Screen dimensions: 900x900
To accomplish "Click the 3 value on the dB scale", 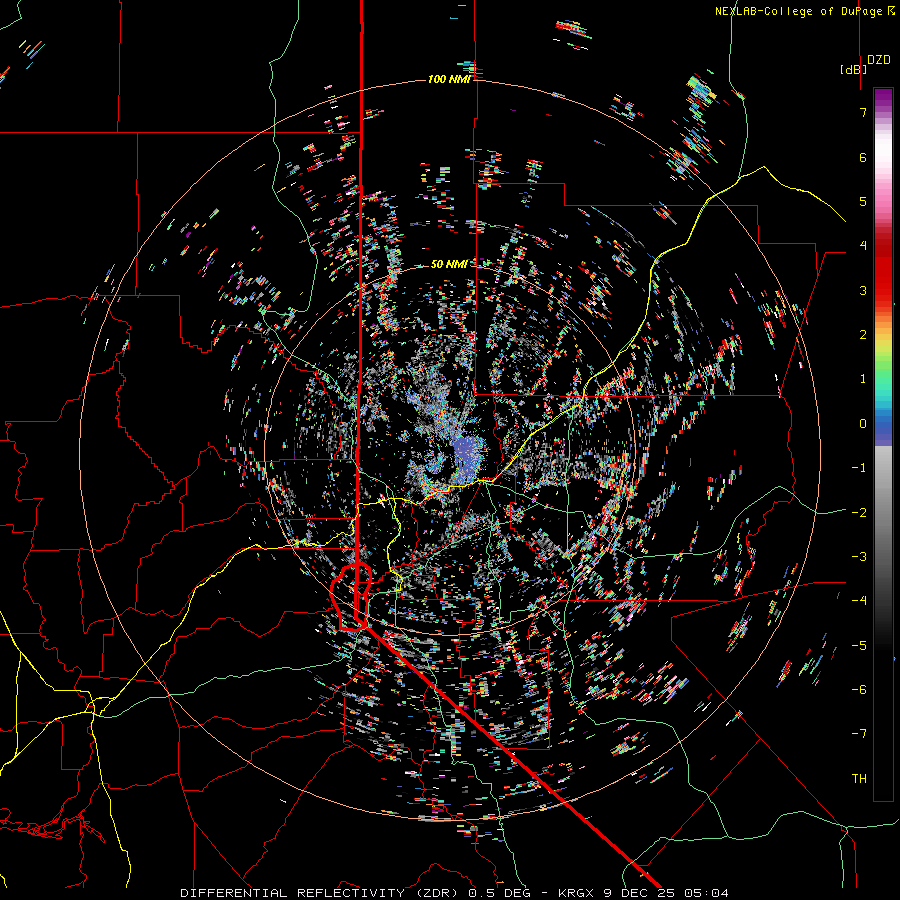I will (863, 290).
